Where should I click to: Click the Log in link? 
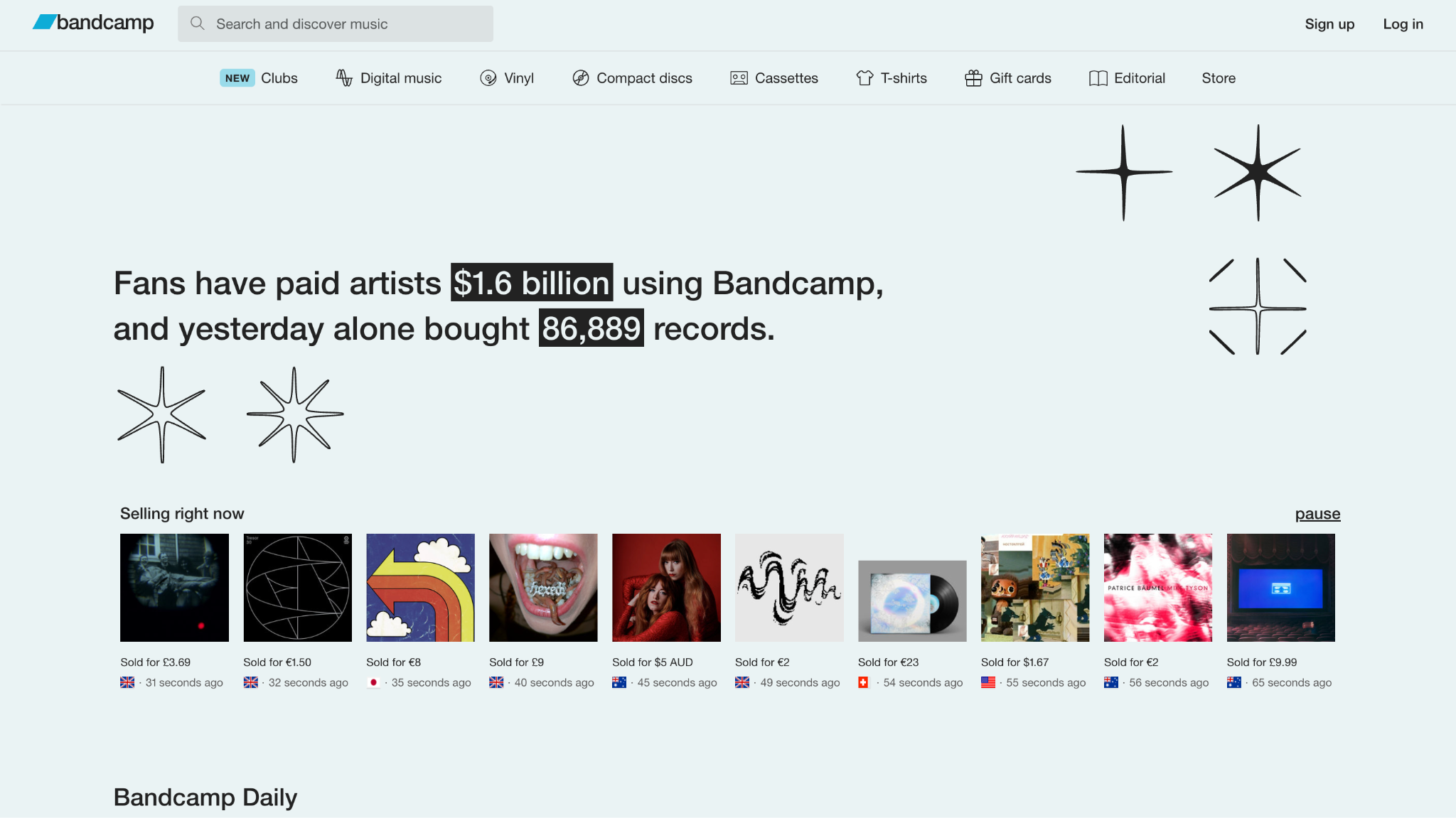coord(1403,23)
